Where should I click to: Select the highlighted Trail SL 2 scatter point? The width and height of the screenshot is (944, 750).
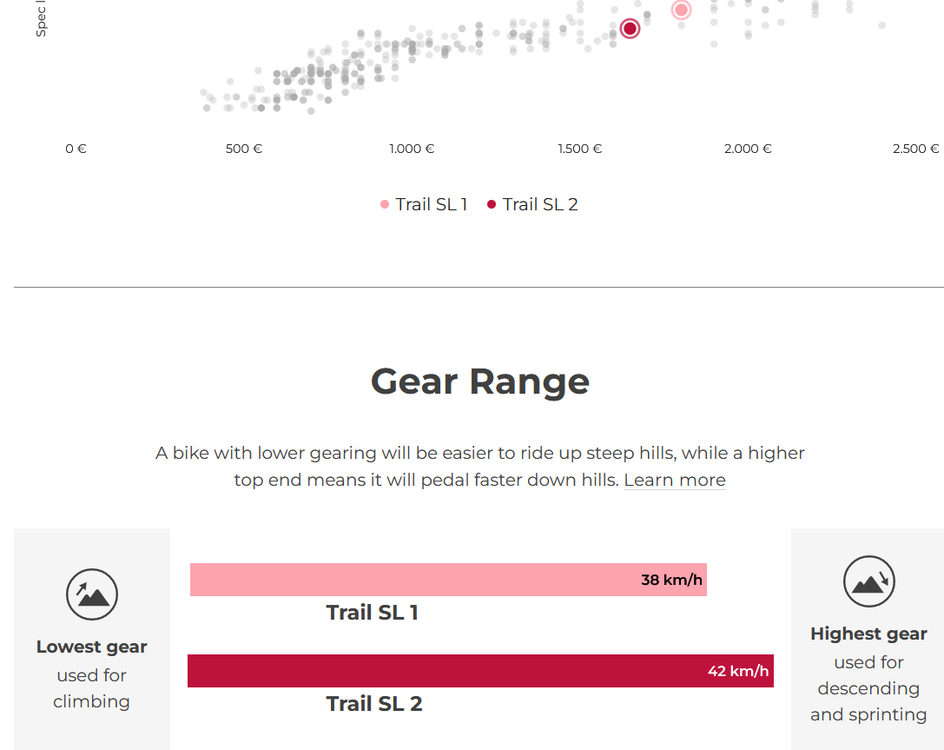tap(630, 28)
